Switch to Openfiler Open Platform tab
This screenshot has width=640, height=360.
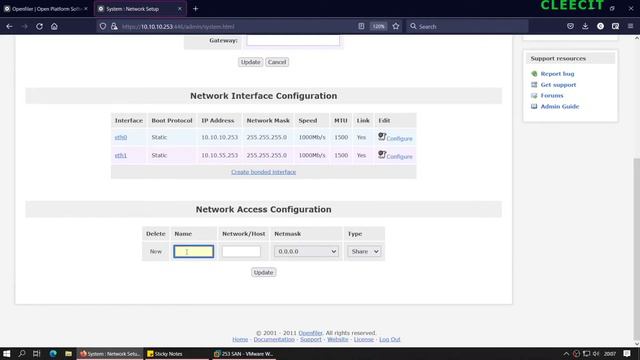[x=46, y=9]
